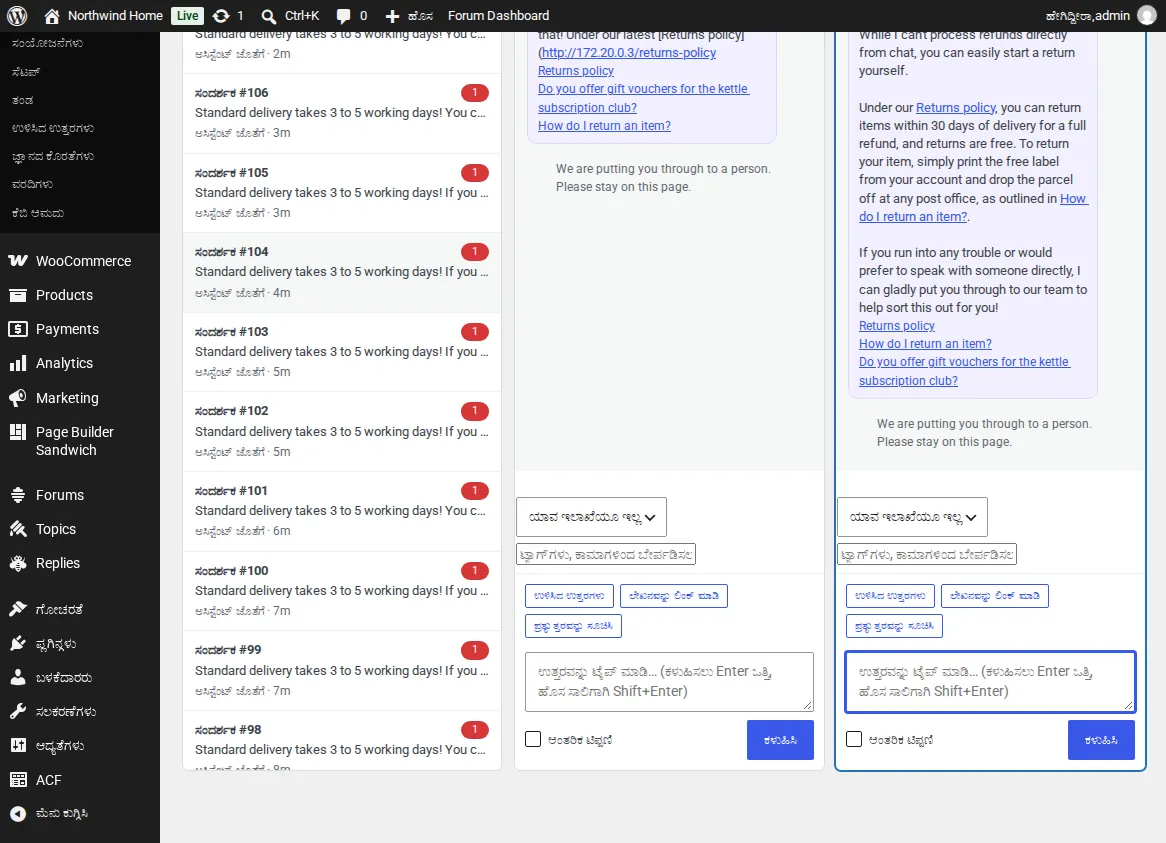Select conversation #106 in the list
This screenshot has width=1166, height=843.
(x=342, y=113)
